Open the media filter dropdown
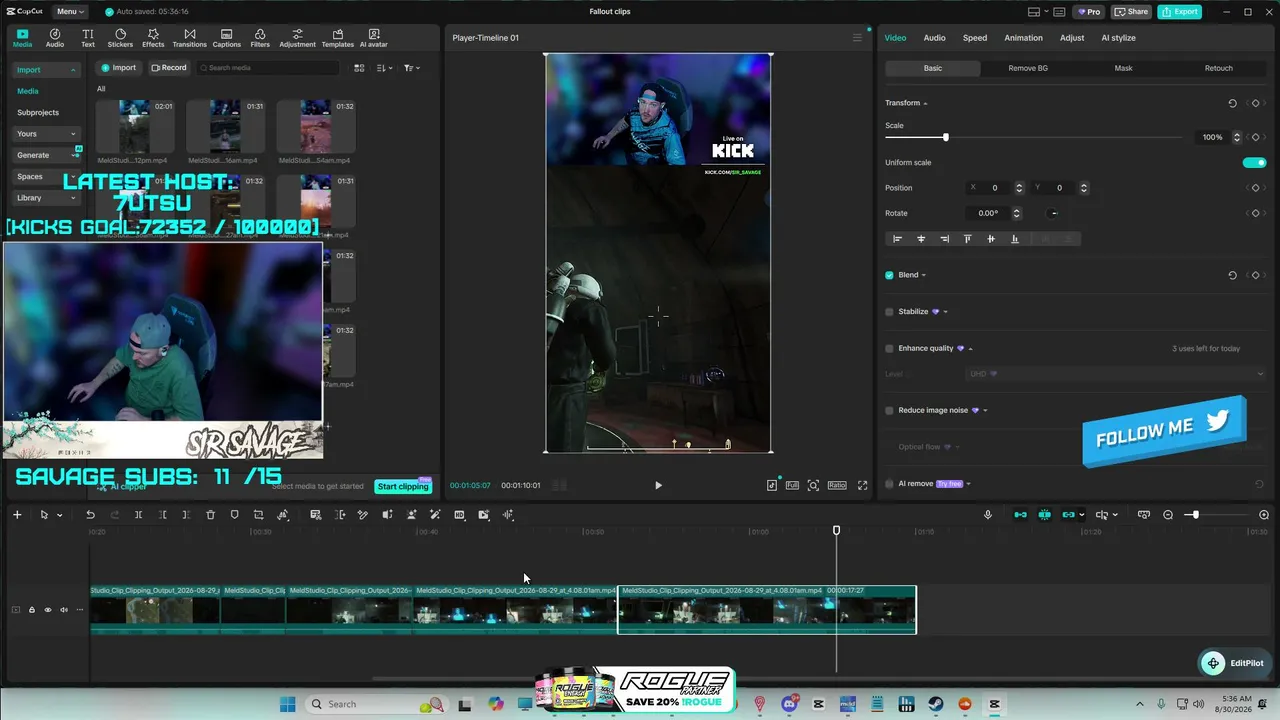 click(411, 68)
